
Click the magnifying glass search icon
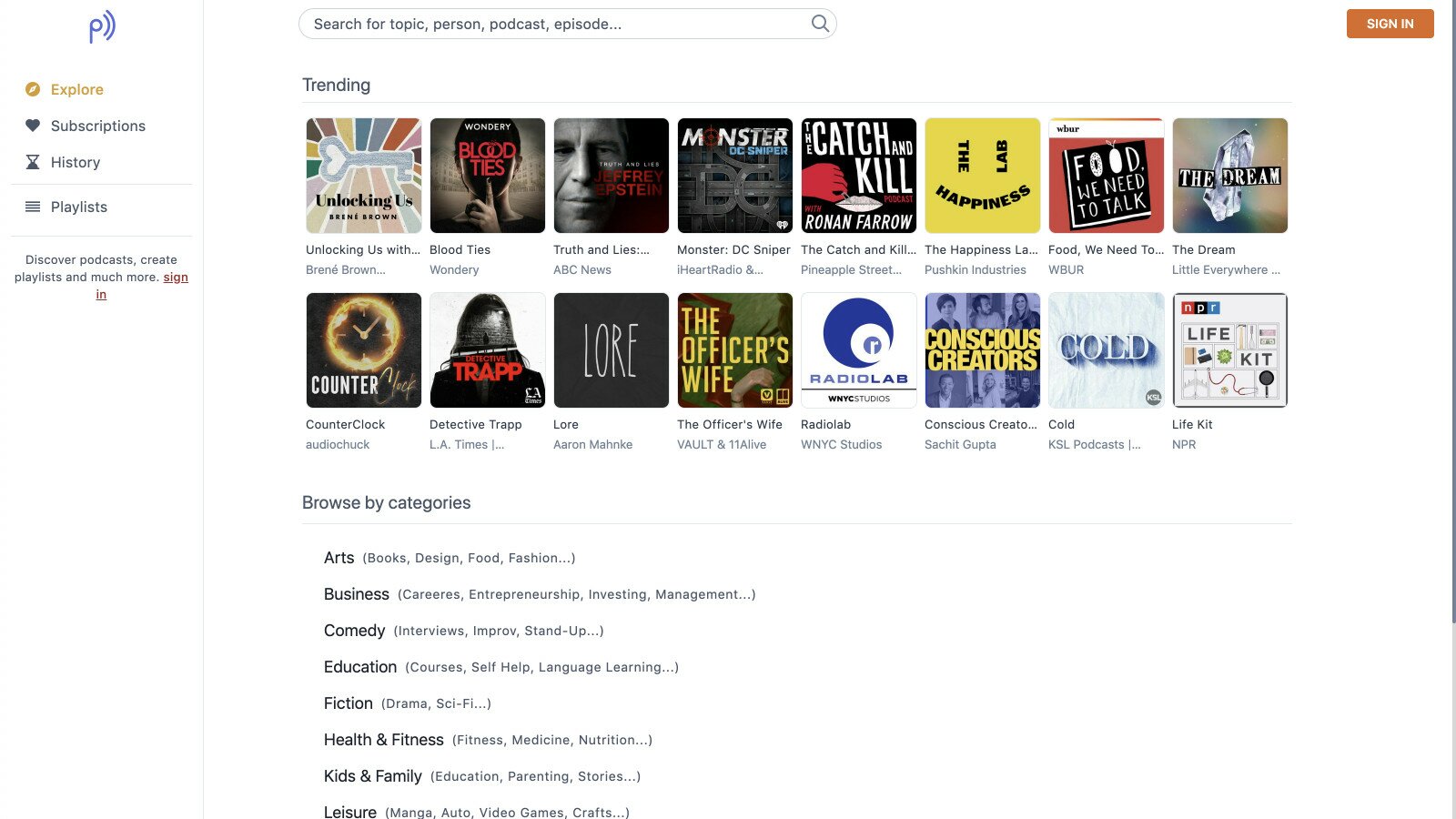click(820, 24)
